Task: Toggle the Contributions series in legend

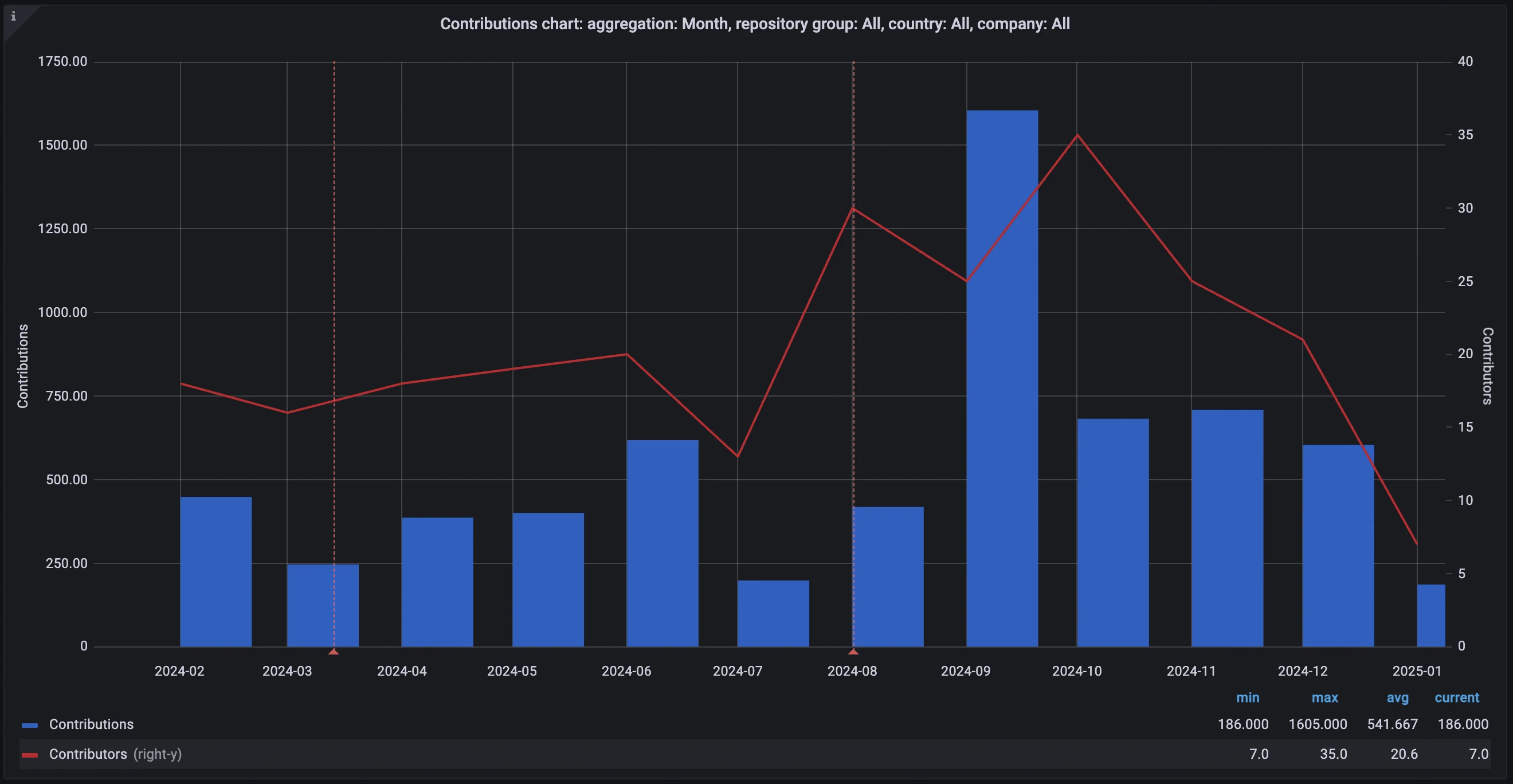Action: tap(91, 725)
